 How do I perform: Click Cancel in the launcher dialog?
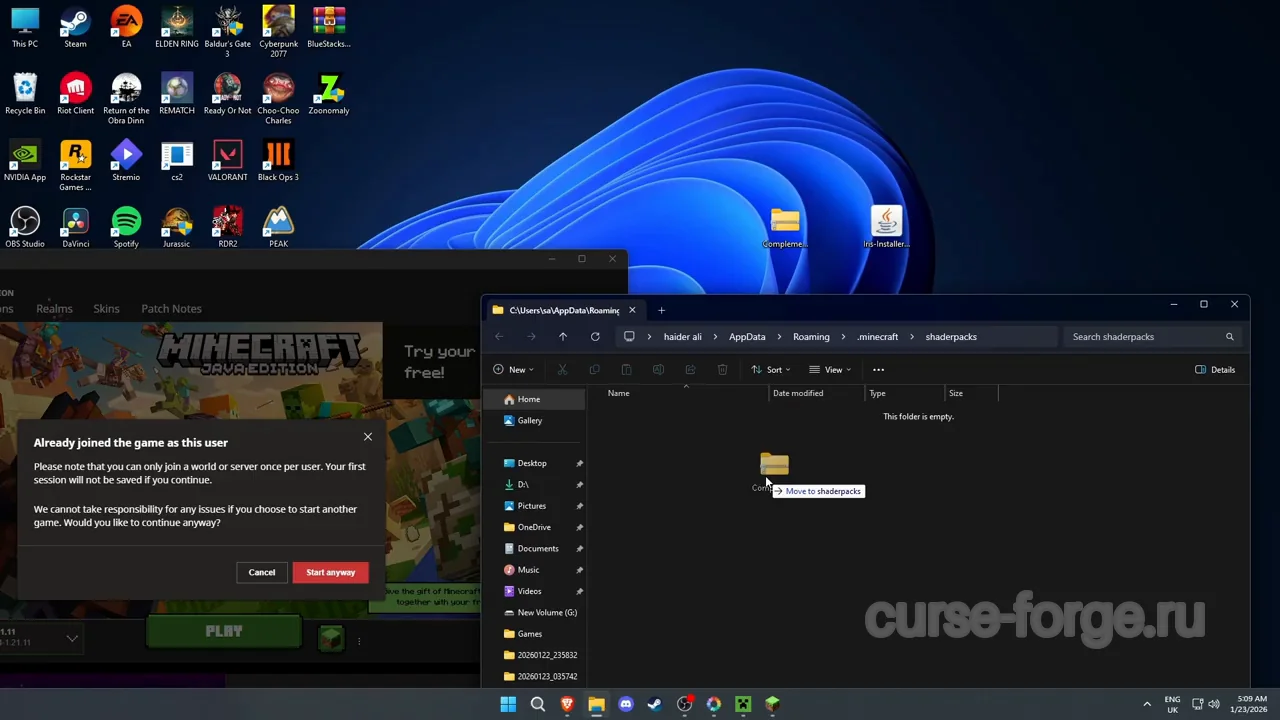262,572
